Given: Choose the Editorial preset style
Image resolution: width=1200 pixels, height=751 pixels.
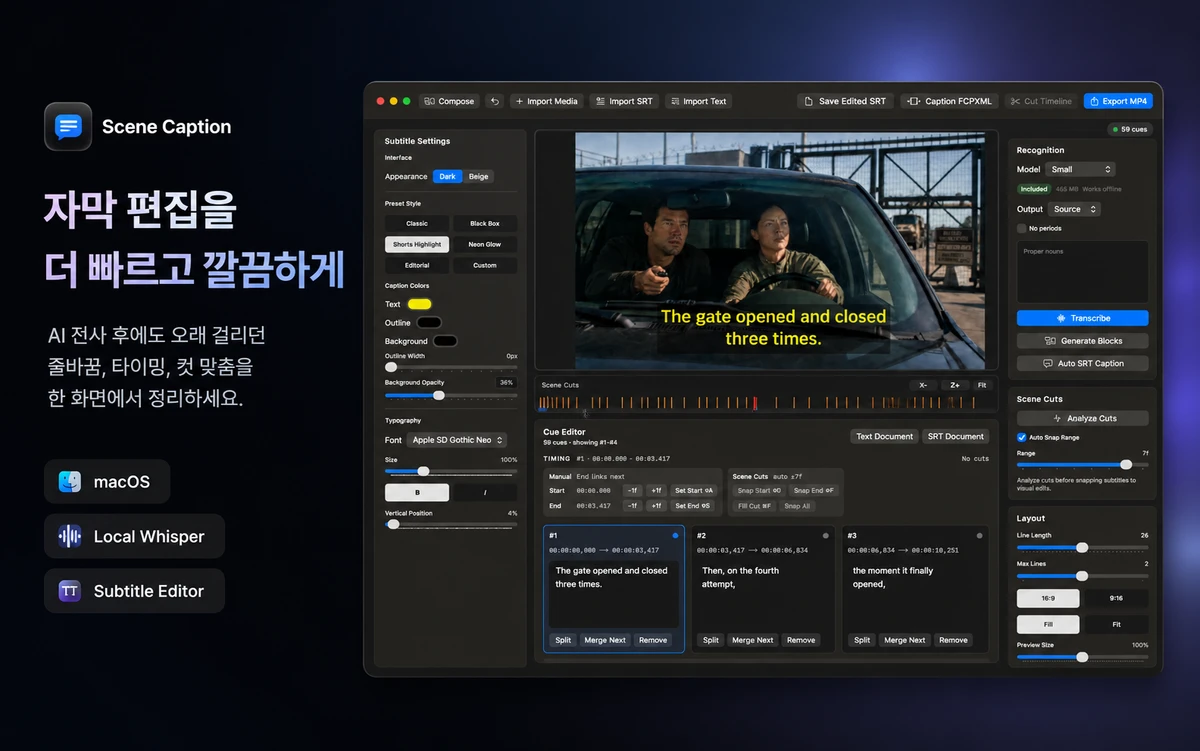Looking at the screenshot, I should point(417,265).
